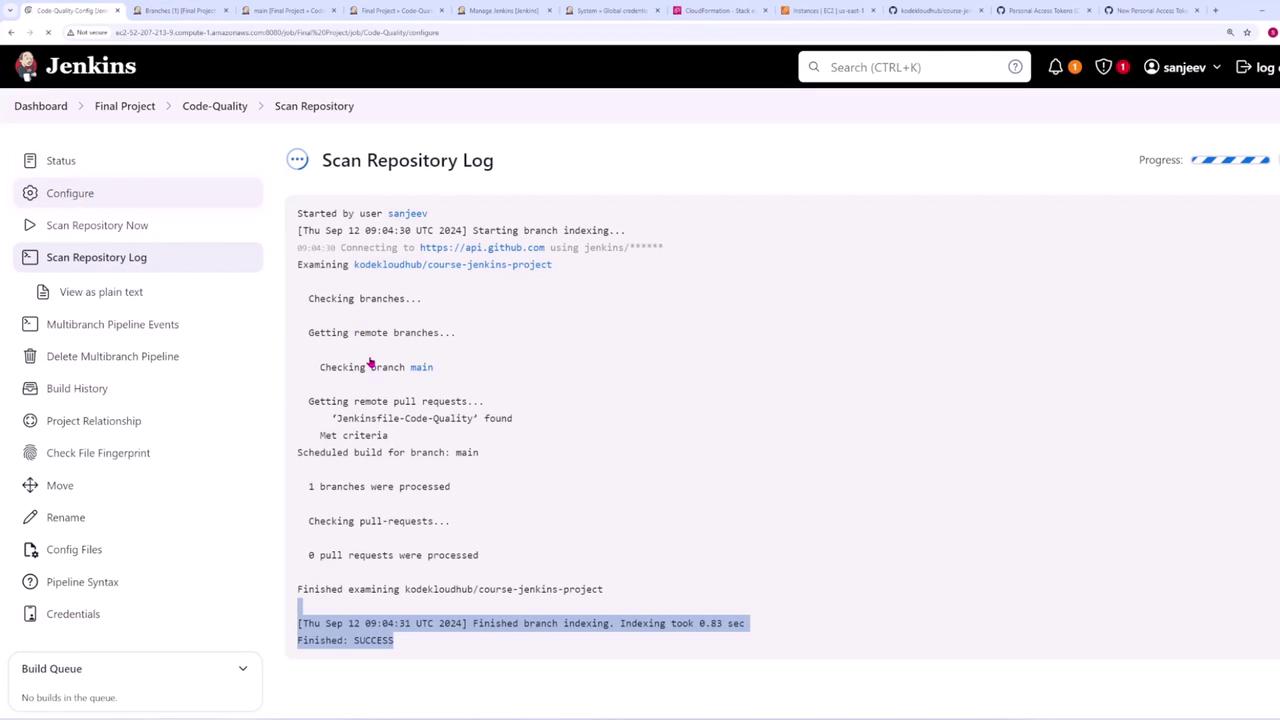This screenshot has width=1280, height=720.
Task: Click '0 pull requests were processed' line
Action: [393, 555]
